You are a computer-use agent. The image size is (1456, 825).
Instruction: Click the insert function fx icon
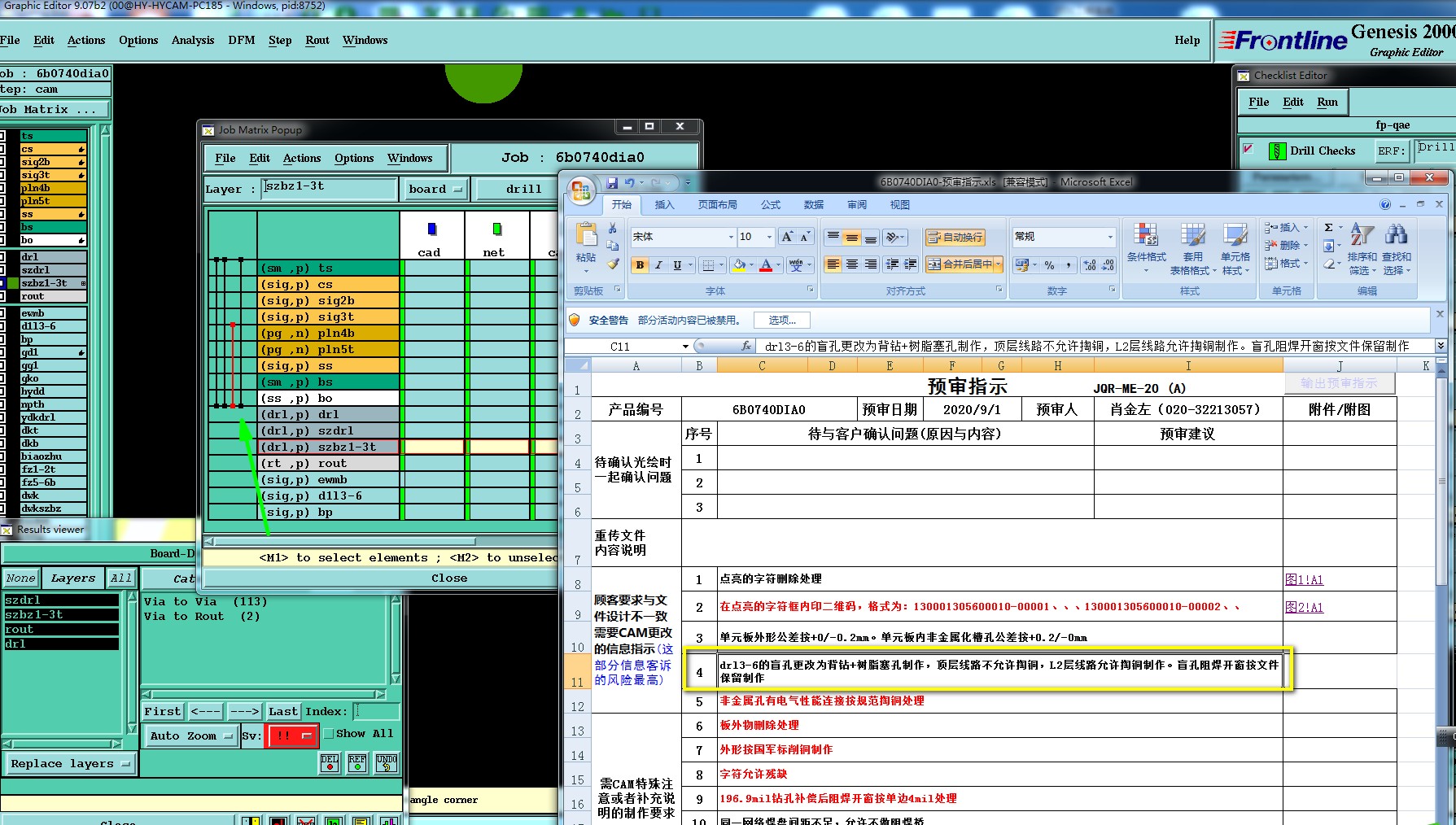pyautogui.click(x=746, y=346)
